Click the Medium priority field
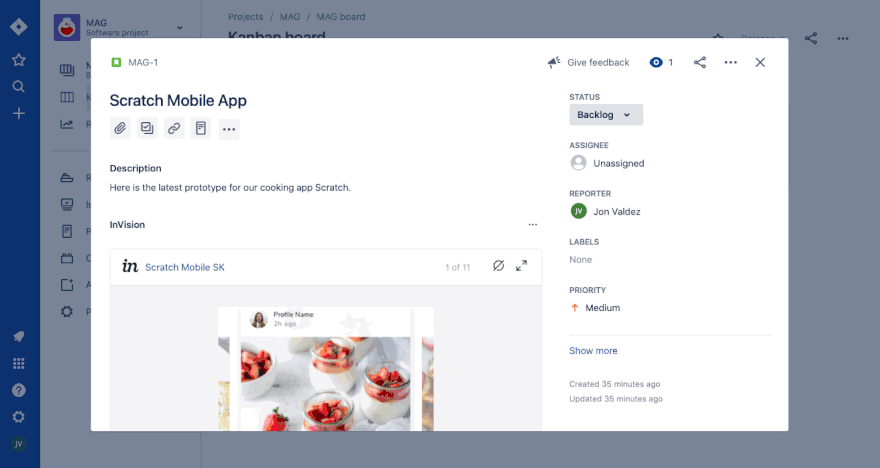Viewport: 880px width, 468px height. pos(595,308)
